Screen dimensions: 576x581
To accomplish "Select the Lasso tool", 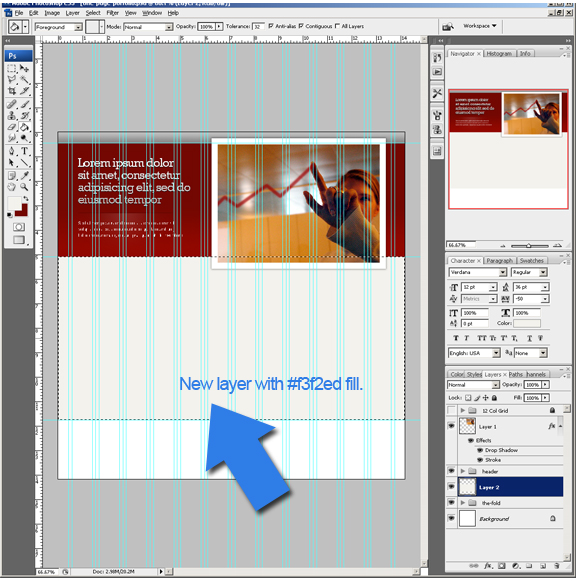I will [12, 79].
